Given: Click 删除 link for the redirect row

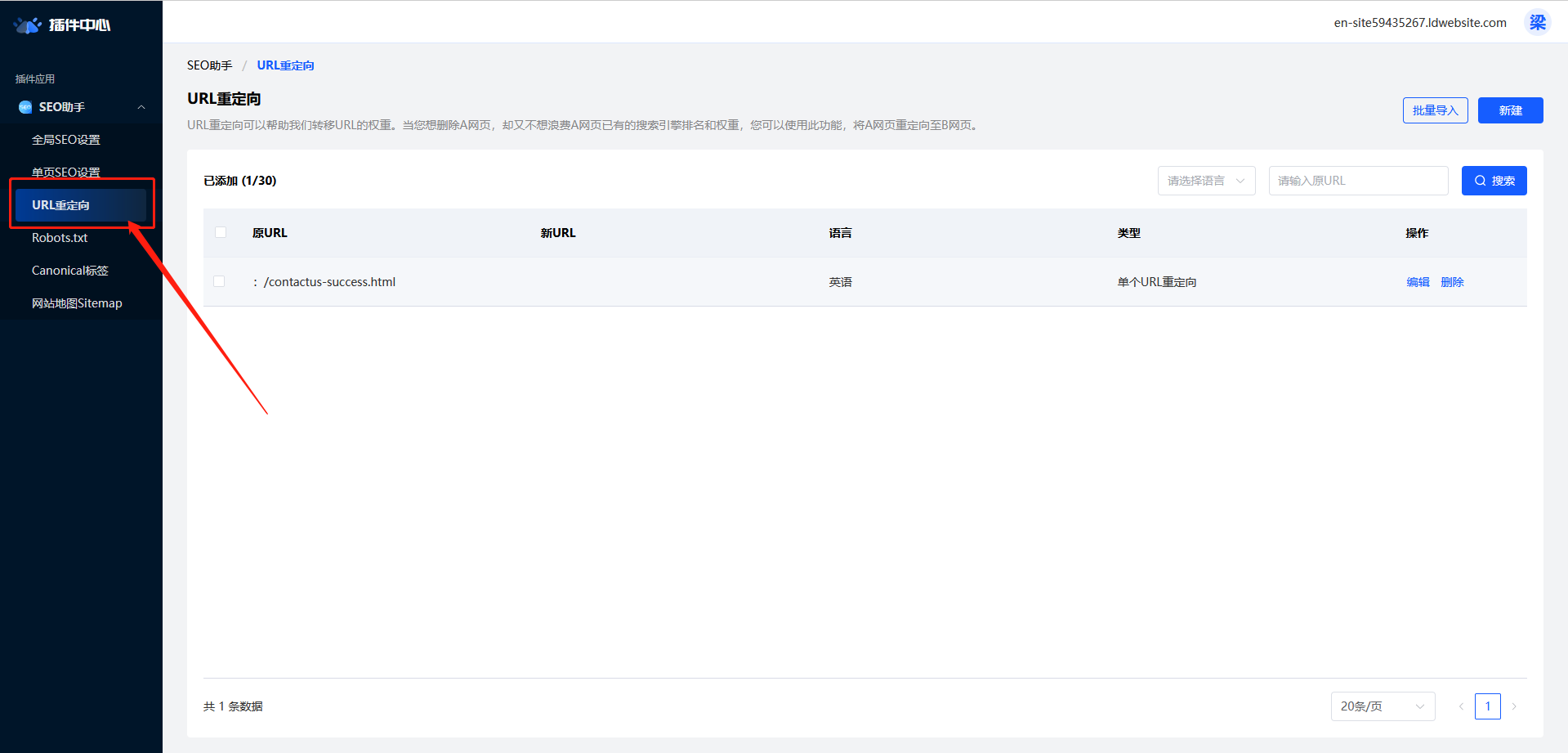Looking at the screenshot, I should [x=1452, y=282].
